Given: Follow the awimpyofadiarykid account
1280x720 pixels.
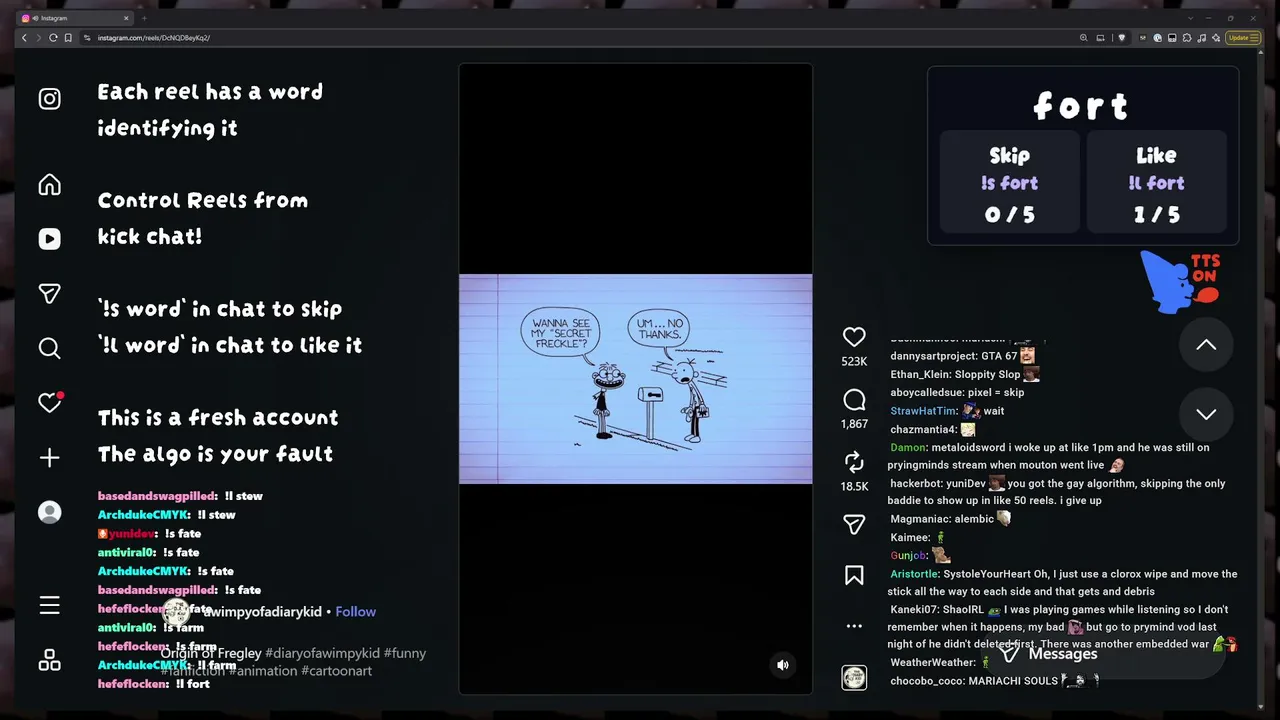Looking at the screenshot, I should click(x=355, y=612).
